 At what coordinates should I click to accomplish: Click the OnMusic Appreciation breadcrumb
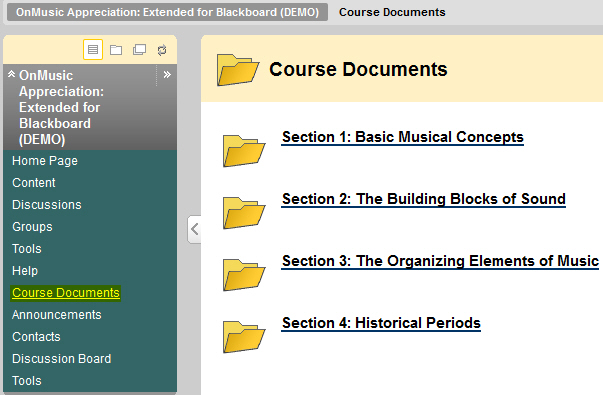pyautogui.click(x=167, y=12)
